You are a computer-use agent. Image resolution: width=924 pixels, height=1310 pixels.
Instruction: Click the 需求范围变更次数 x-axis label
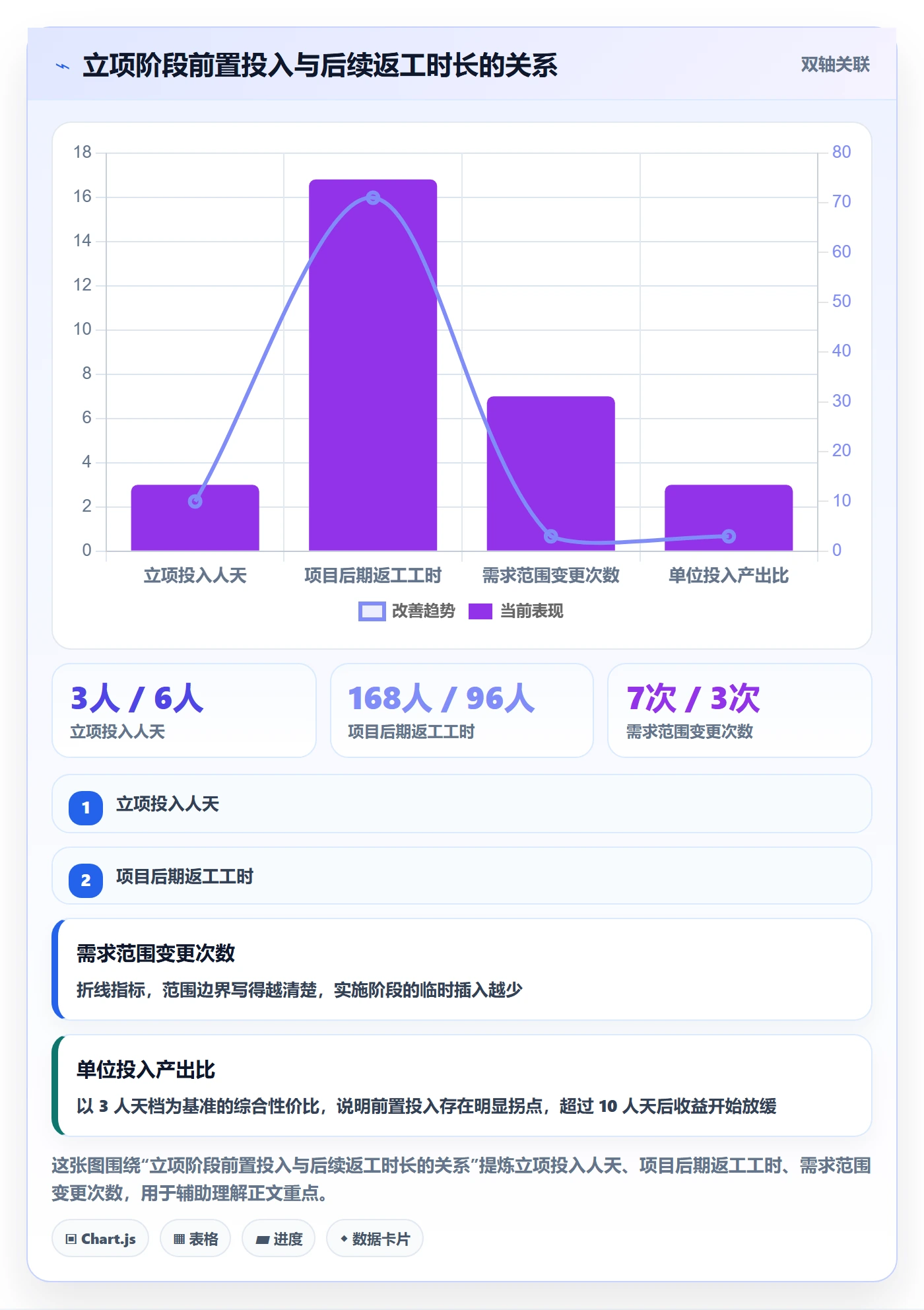coord(551,576)
